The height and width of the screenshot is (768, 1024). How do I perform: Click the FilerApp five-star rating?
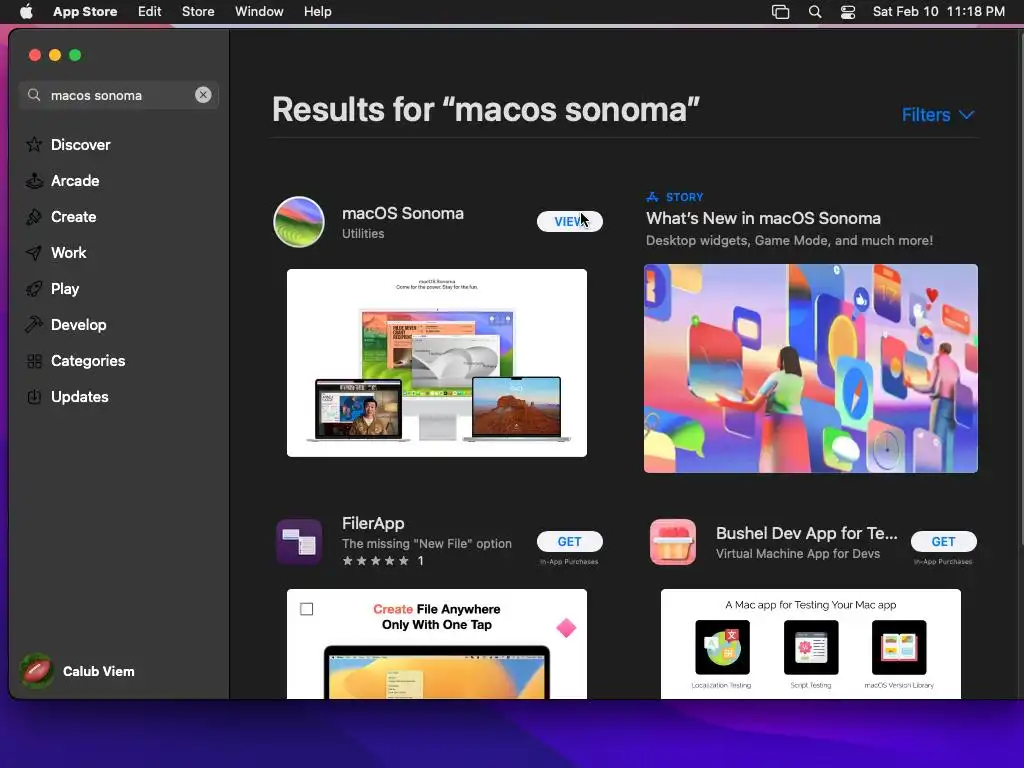(x=376, y=560)
